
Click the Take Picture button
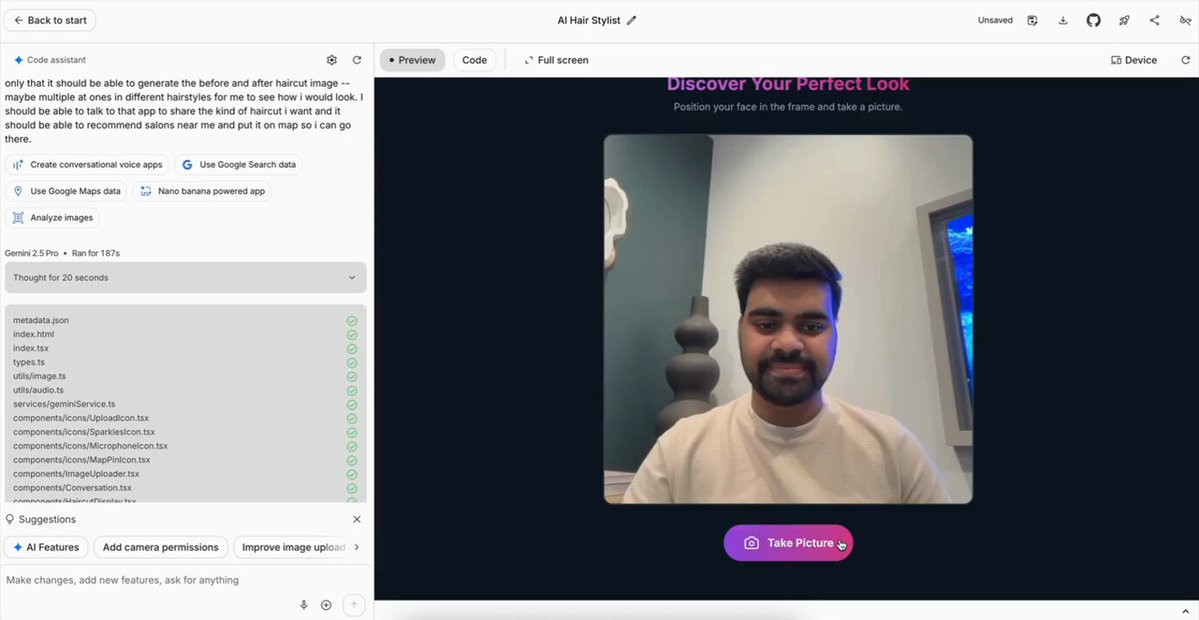click(x=788, y=543)
